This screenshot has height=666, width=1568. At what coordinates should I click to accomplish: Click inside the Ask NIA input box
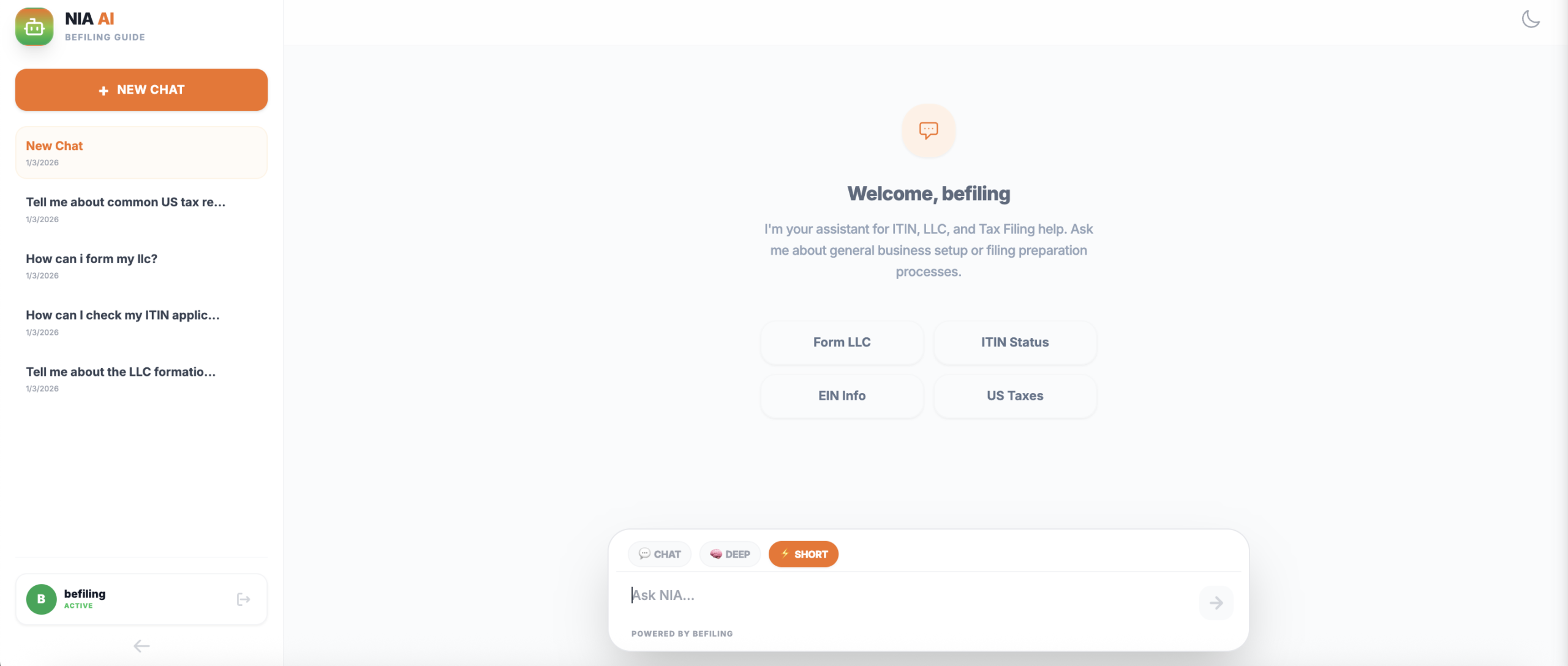point(858,595)
